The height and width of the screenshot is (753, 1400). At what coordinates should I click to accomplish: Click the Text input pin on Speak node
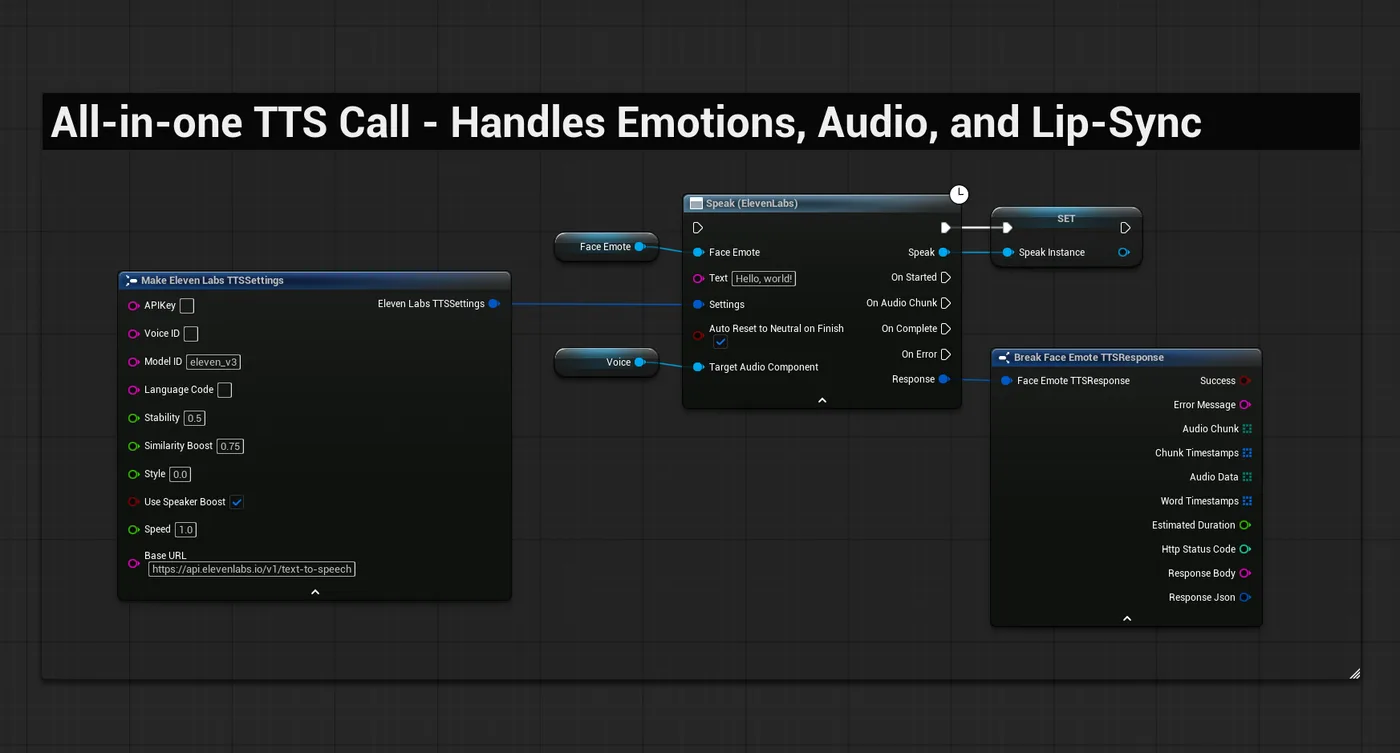pyautogui.click(x=698, y=279)
